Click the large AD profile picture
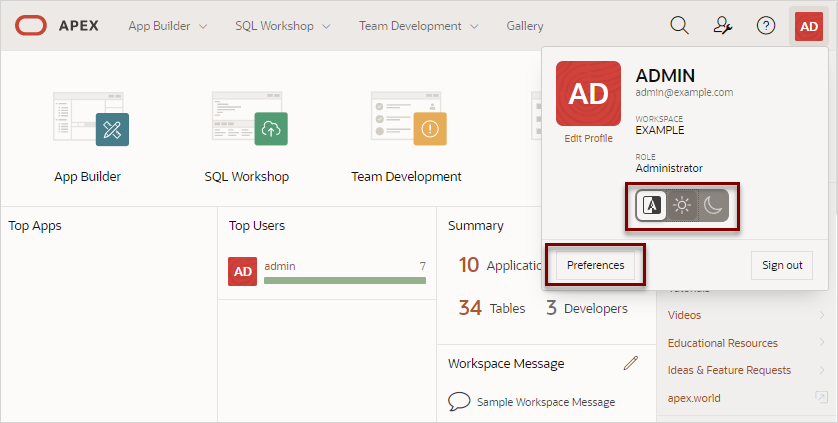 click(x=588, y=94)
